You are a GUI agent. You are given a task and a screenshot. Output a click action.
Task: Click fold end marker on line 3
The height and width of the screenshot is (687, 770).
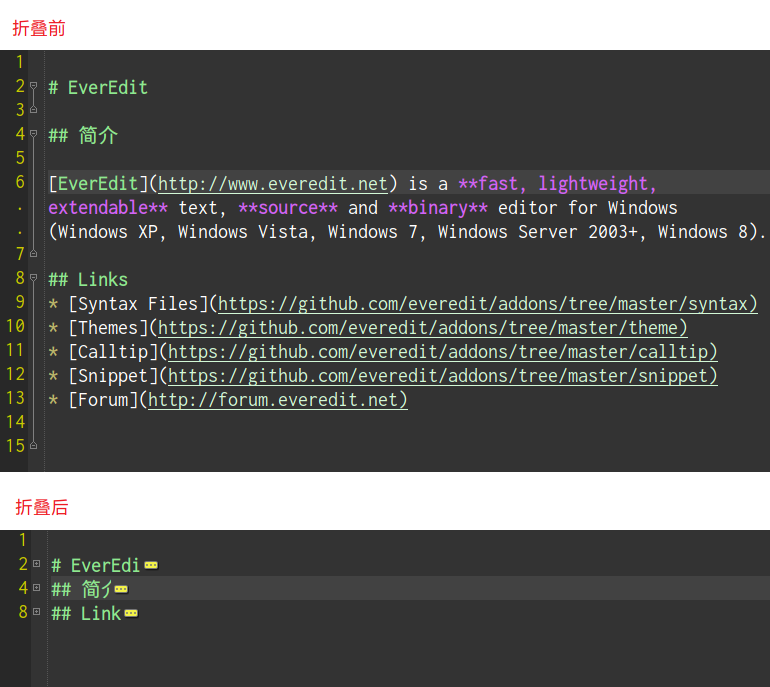[x=33, y=110]
